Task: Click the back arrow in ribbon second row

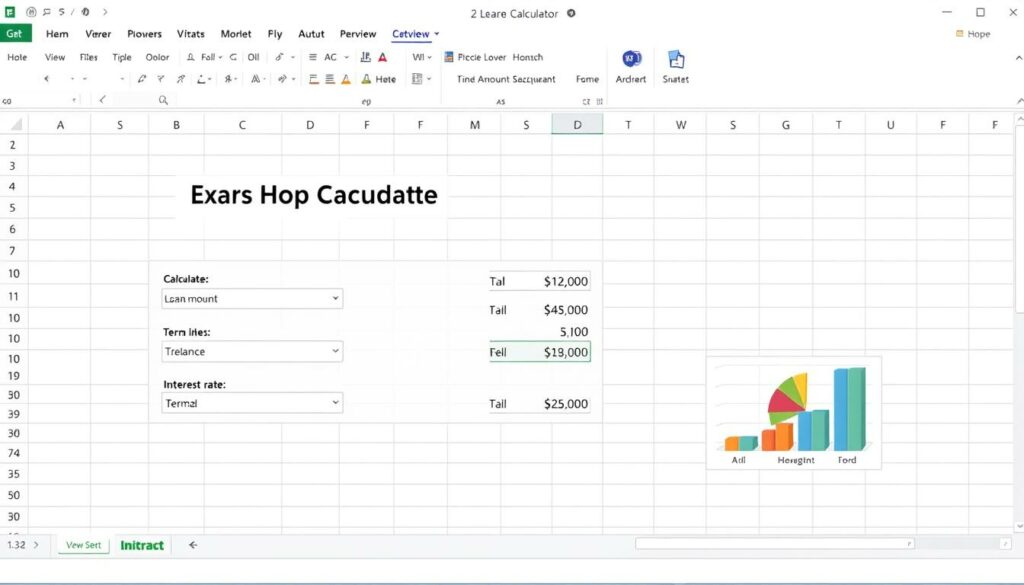Action: tap(46, 78)
